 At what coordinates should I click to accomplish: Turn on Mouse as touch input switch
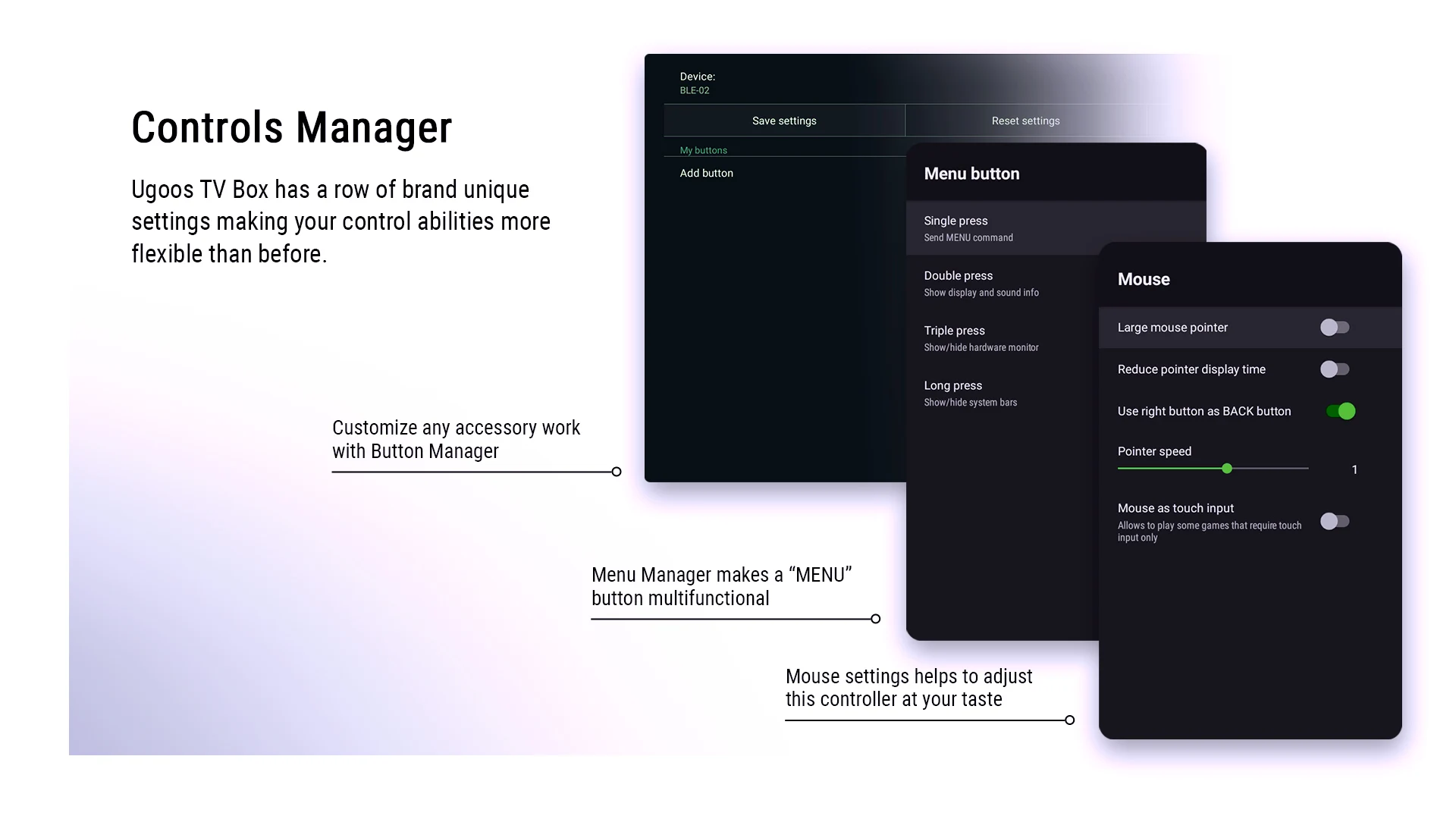pyautogui.click(x=1335, y=521)
